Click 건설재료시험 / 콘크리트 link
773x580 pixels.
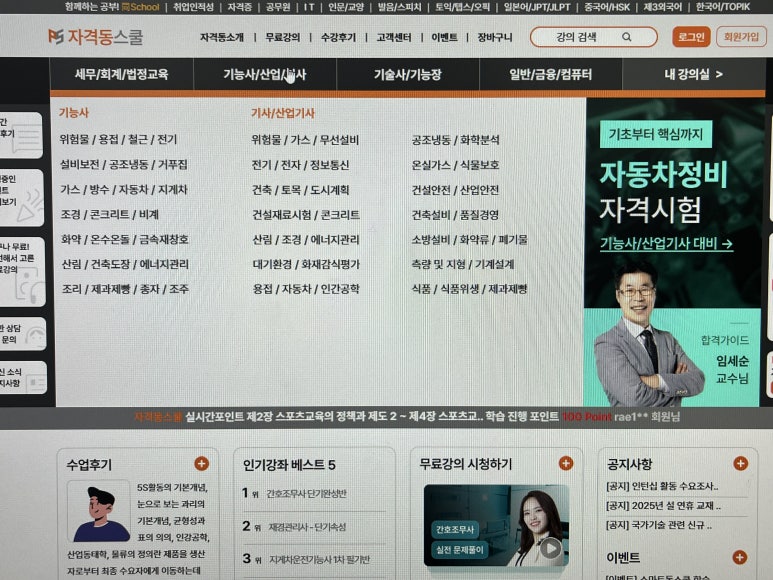(306, 215)
